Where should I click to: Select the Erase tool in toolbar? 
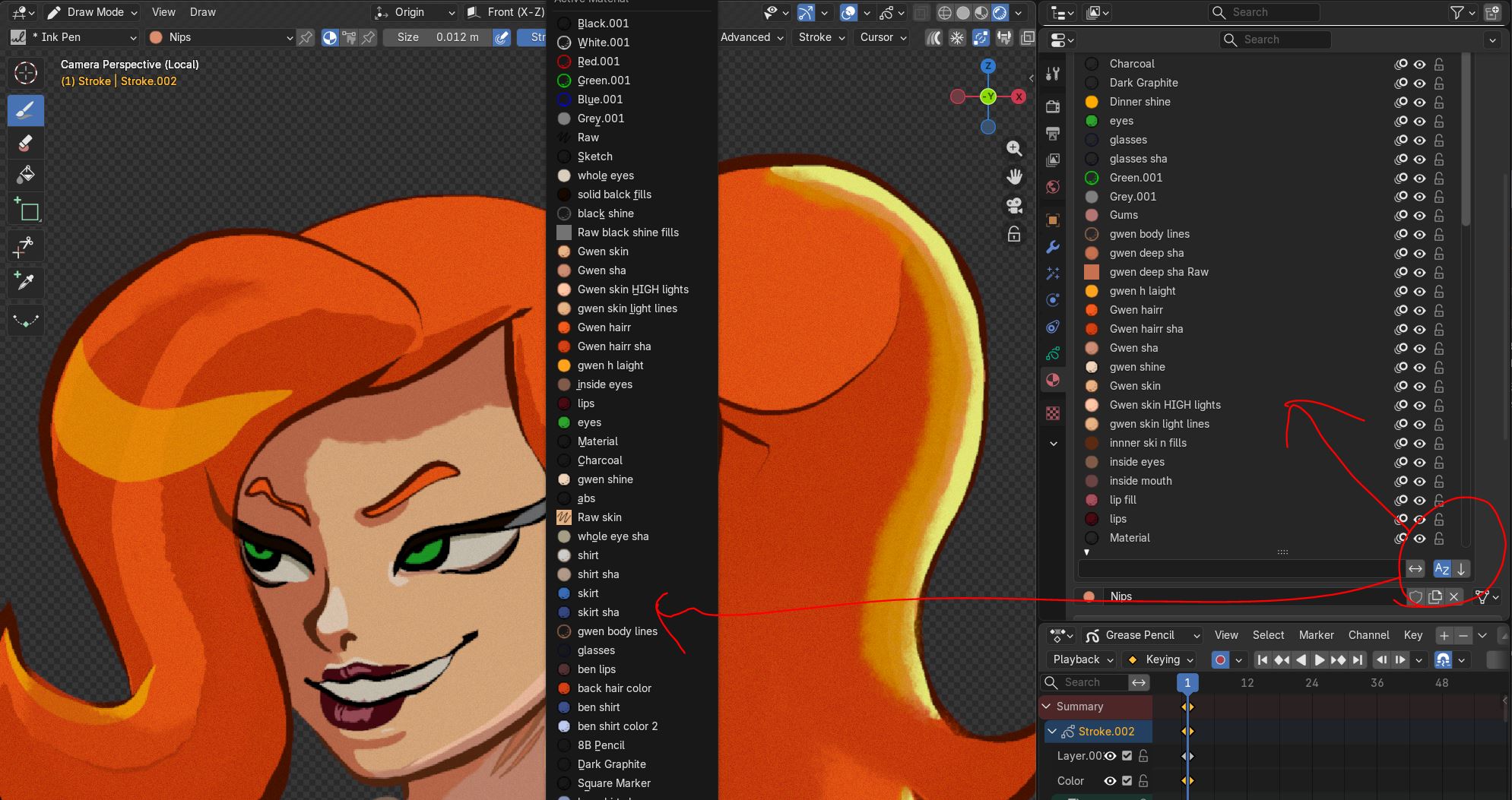26,142
